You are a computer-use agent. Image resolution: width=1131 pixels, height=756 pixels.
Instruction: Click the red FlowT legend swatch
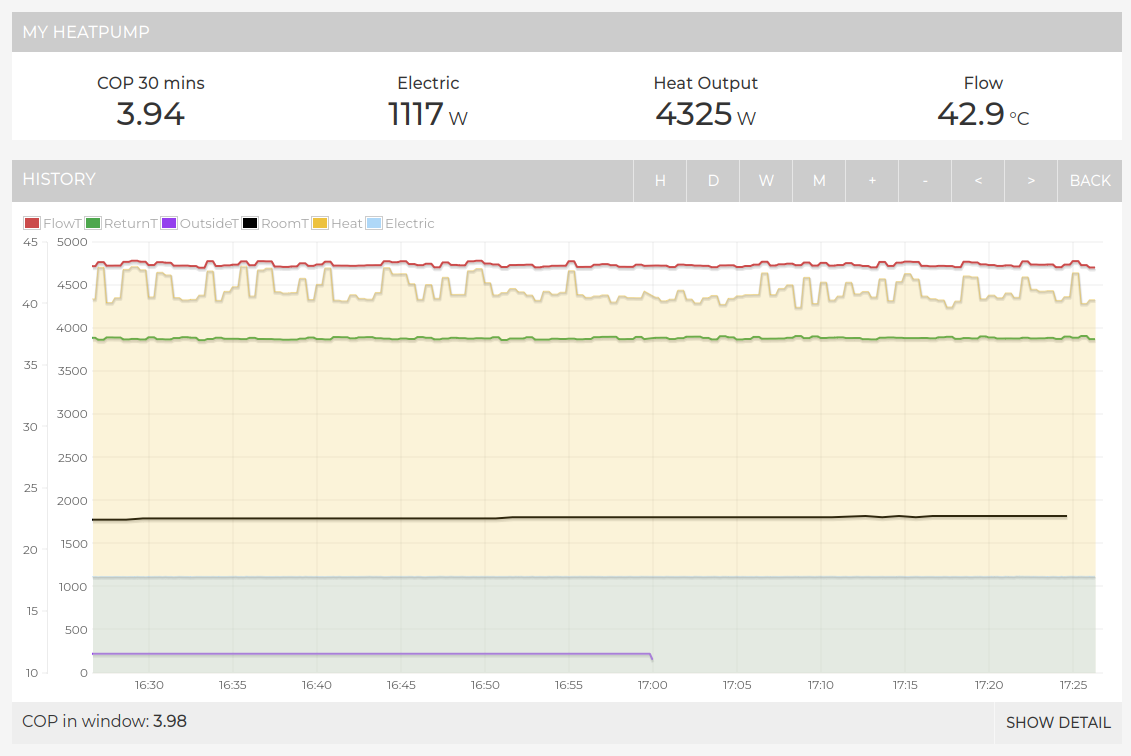32,223
